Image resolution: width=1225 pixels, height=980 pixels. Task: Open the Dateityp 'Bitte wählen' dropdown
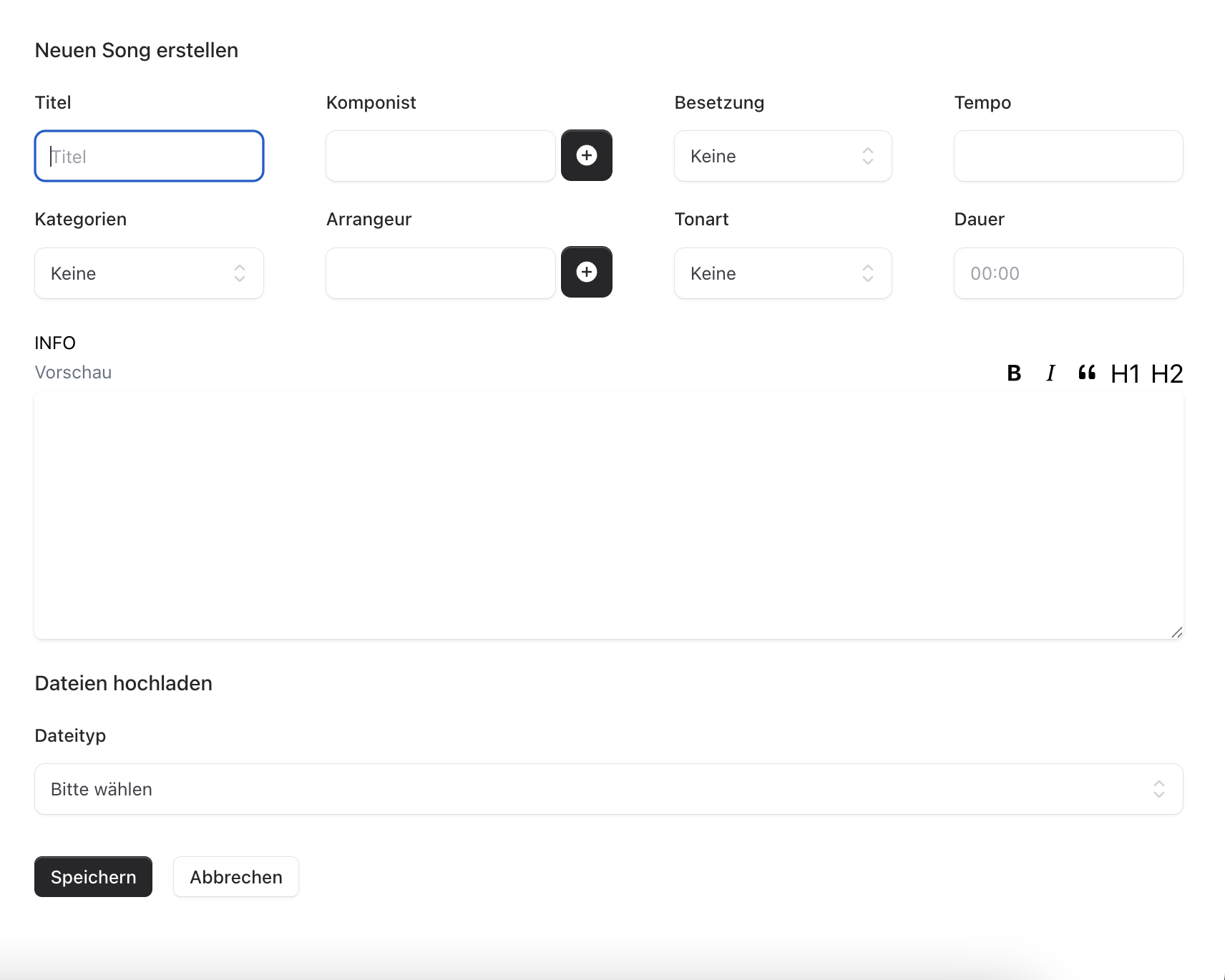[x=608, y=789]
